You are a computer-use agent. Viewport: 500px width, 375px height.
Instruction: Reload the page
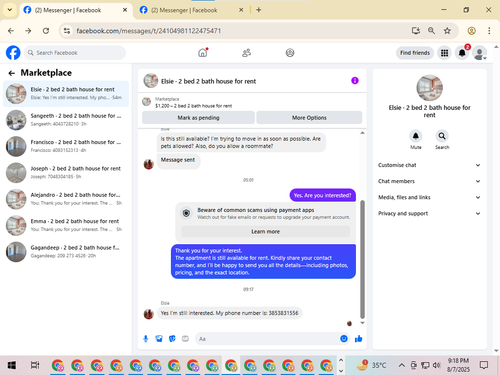[46, 31]
